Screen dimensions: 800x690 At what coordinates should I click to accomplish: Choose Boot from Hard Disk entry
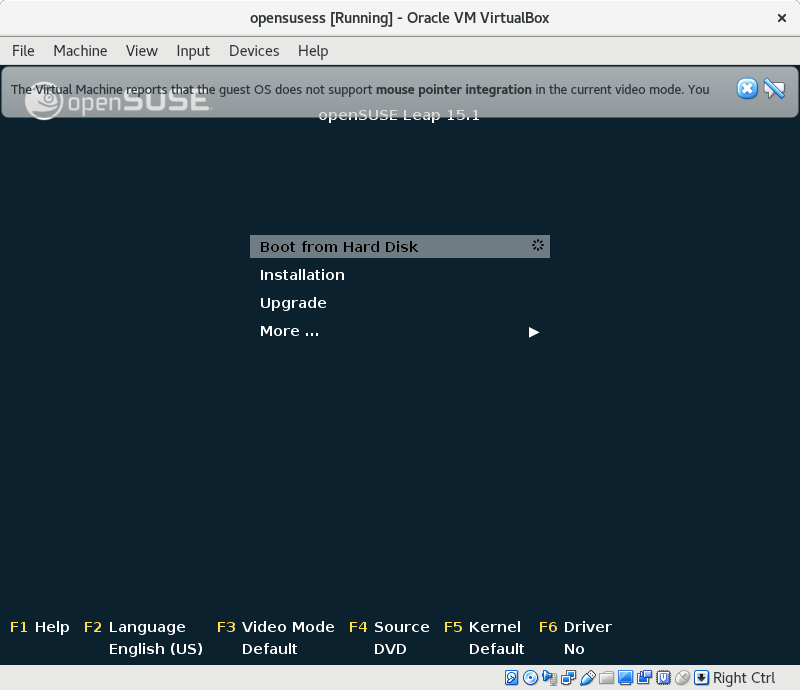tap(339, 247)
